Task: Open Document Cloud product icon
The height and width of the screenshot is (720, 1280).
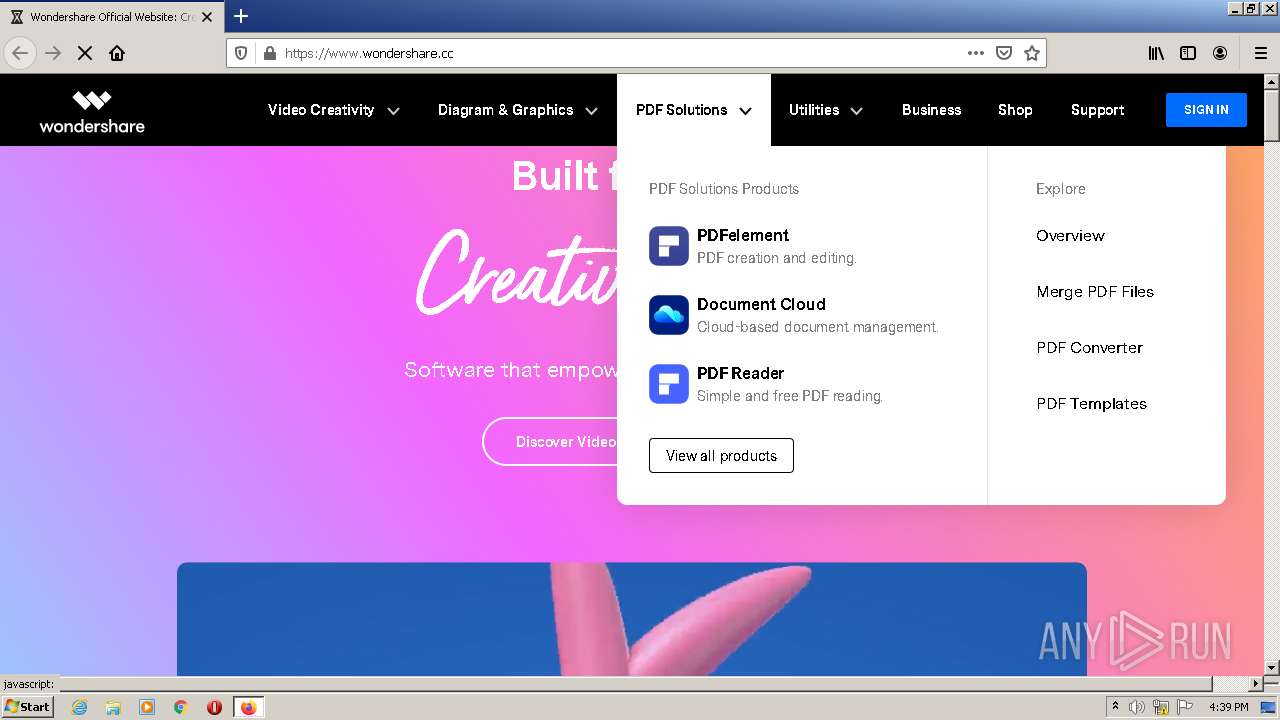Action: pos(669,315)
